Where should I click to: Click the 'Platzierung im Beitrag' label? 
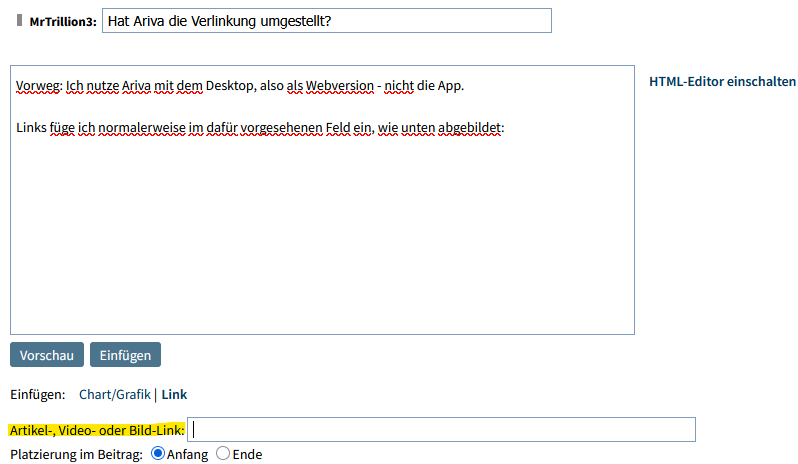click(x=76, y=454)
